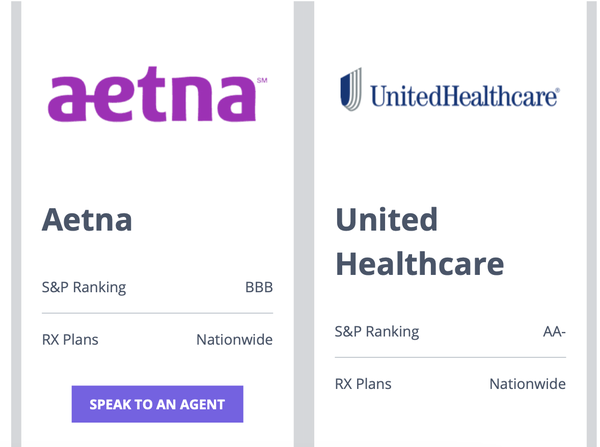Image resolution: width=600 pixels, height=447 pixels.
Task: Click the divider line in the Aetna card
Action: (x=157, y=314)
